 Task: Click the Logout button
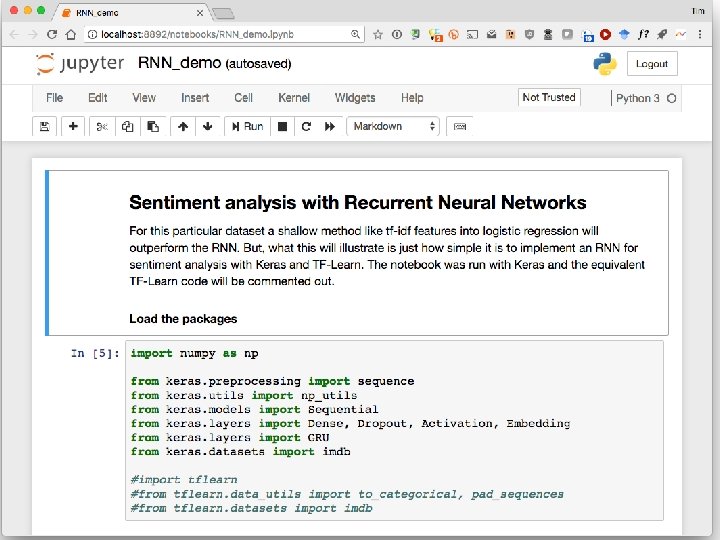[x=652, y=64]
